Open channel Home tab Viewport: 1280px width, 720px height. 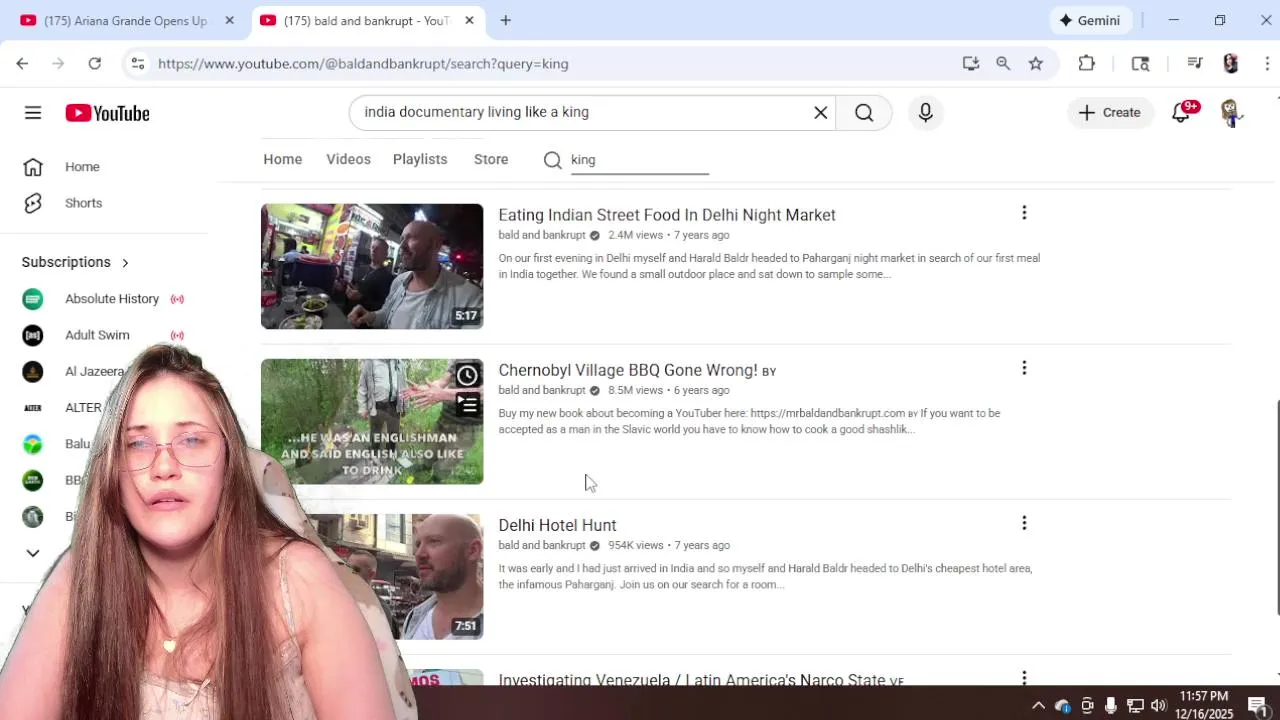point(283,159)
